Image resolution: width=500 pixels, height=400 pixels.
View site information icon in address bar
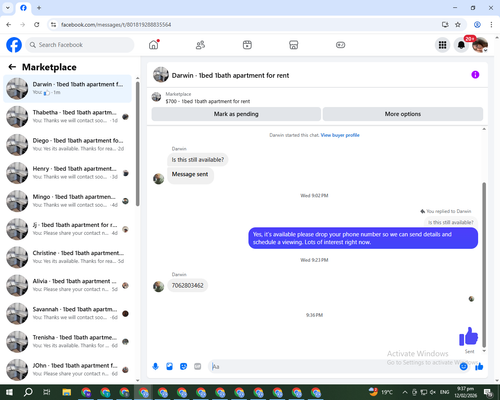[53, 24]
